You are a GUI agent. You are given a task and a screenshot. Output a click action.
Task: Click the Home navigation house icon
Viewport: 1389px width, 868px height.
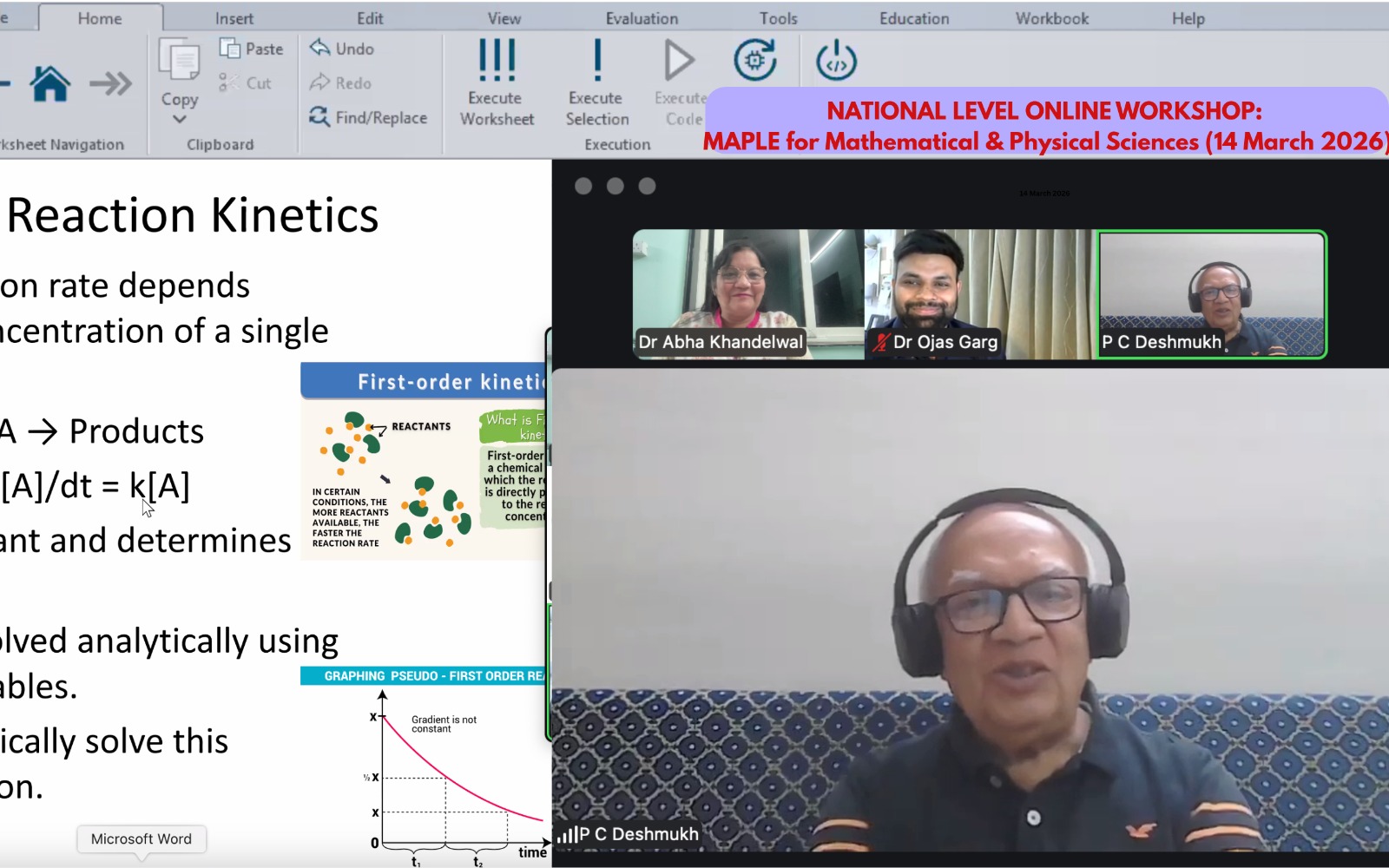(x=50, y=84)
